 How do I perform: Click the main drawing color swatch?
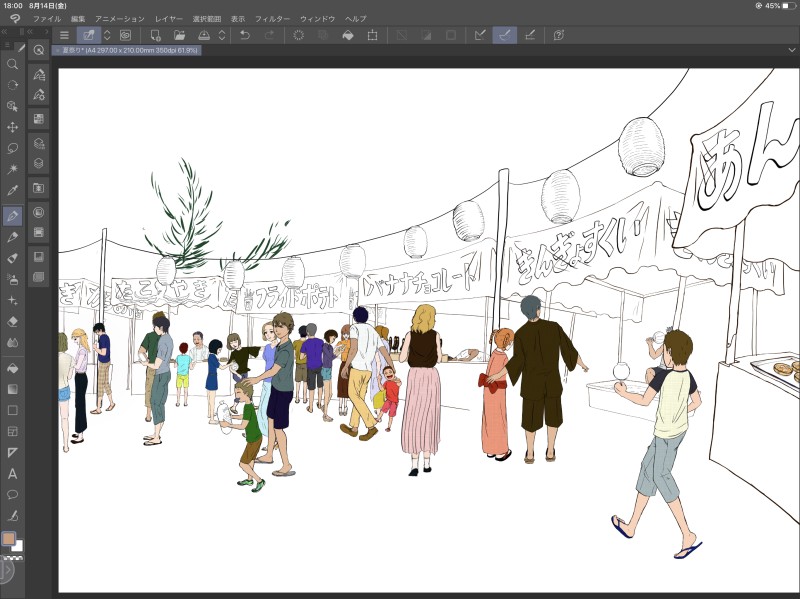click(10, 538)
